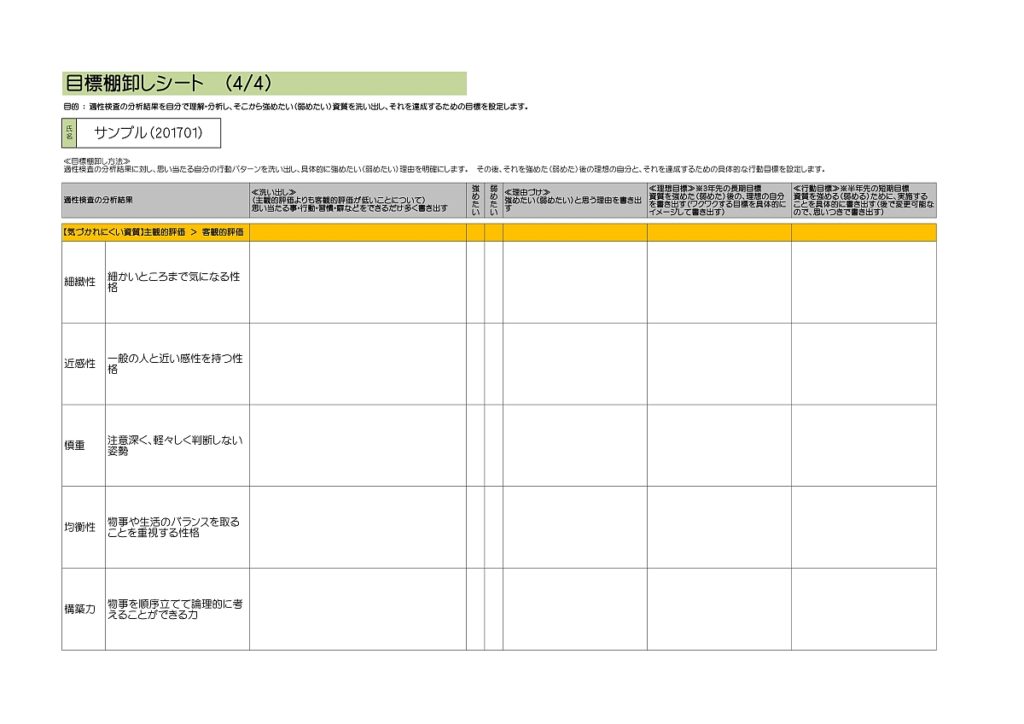Click the 弱めたい check cell for 構築力
The image size is (1024, 724).
[x=494, y=609]
